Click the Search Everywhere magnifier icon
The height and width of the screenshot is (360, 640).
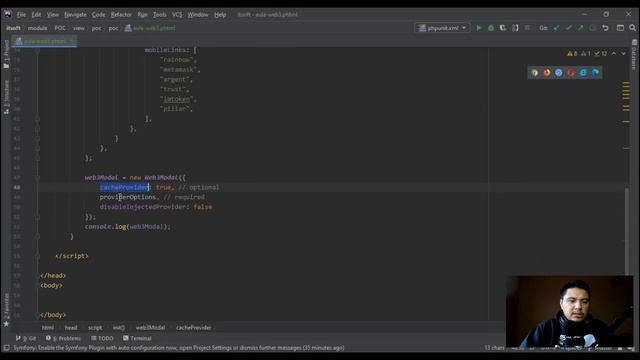pyautogui.click(x=632, y=28)
